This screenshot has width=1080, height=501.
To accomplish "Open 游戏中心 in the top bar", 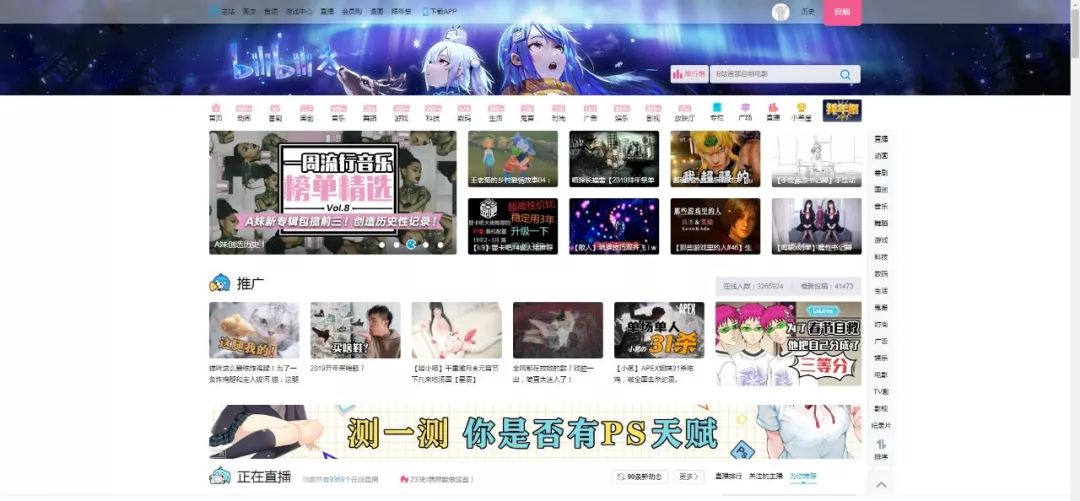I will (299, 12).
